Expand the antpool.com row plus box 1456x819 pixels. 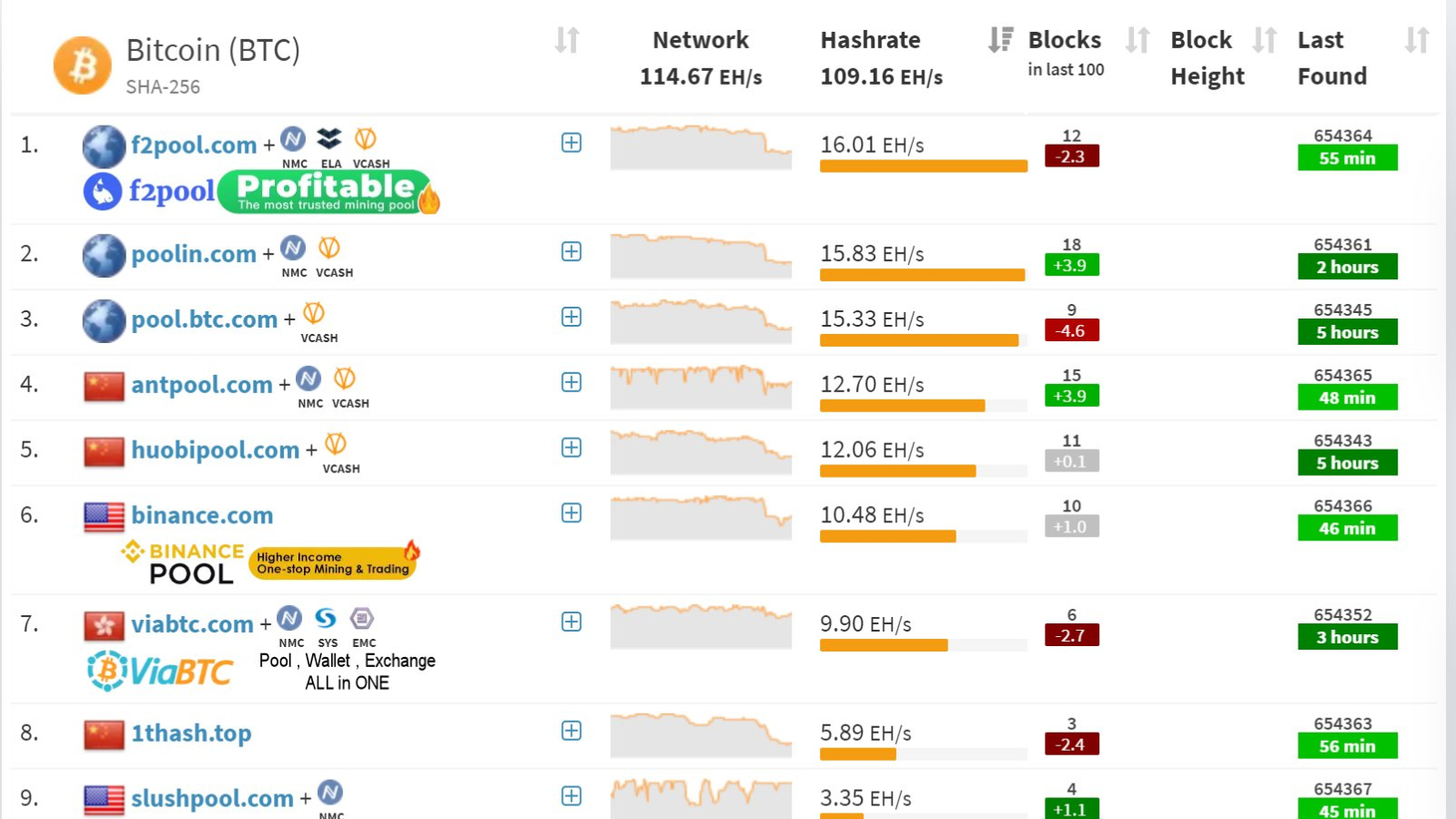571,382
